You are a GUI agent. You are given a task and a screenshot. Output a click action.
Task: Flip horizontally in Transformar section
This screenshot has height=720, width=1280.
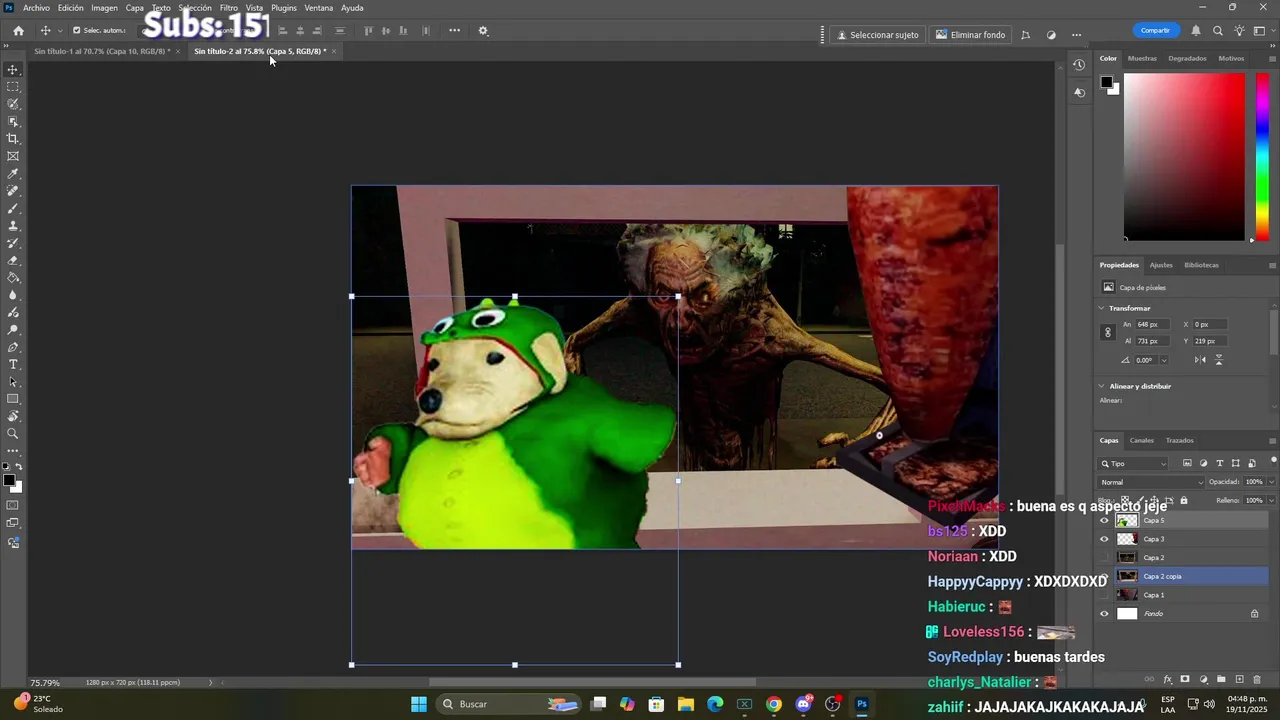[x=1200, y=360]
